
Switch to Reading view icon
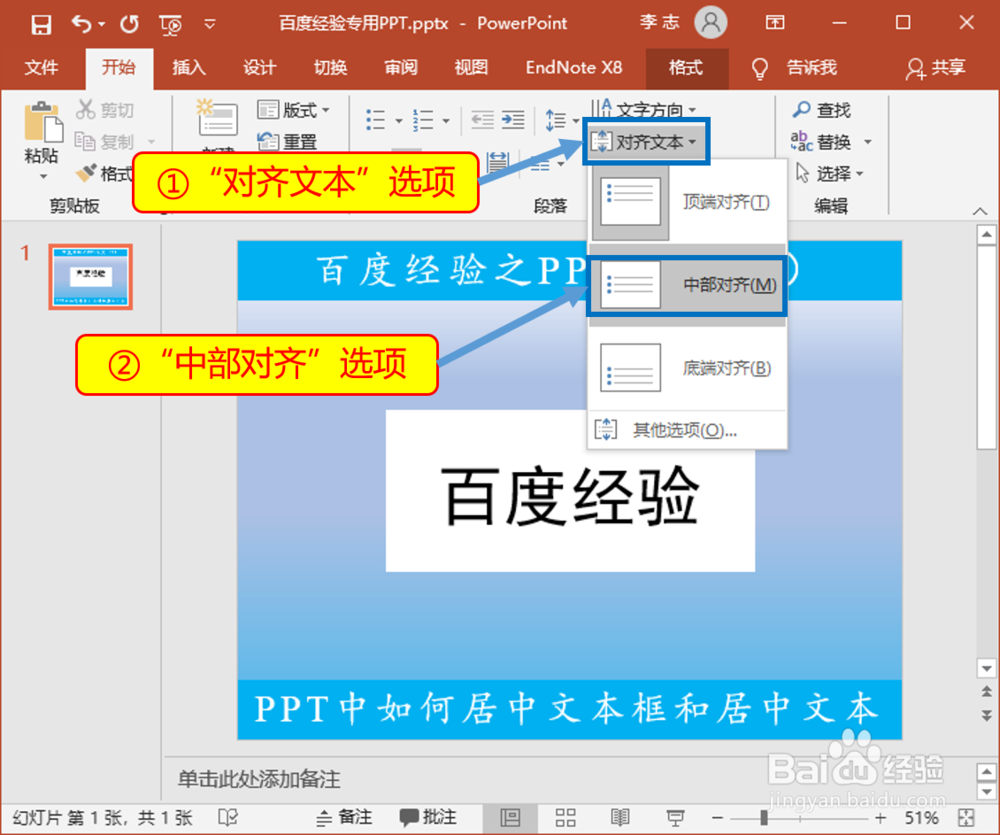(620, 817)
